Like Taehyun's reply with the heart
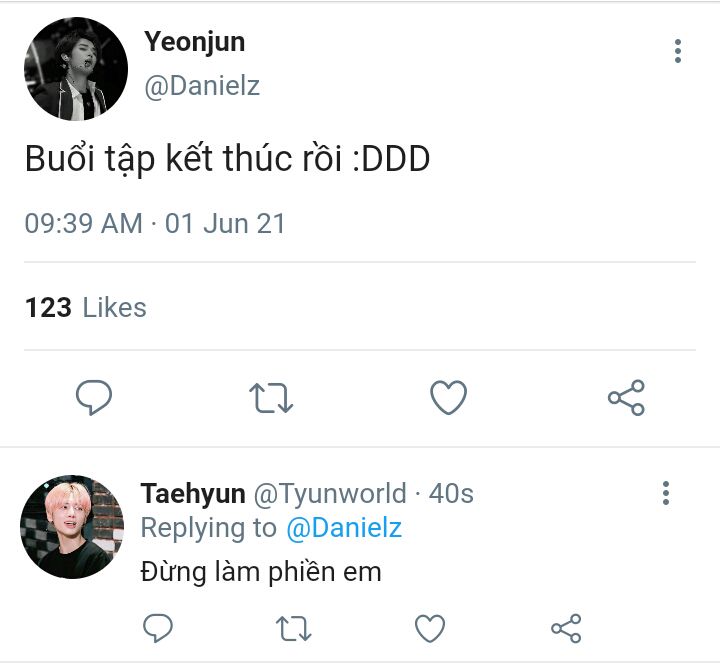This screenshot has width=720, height=664. 430,628
